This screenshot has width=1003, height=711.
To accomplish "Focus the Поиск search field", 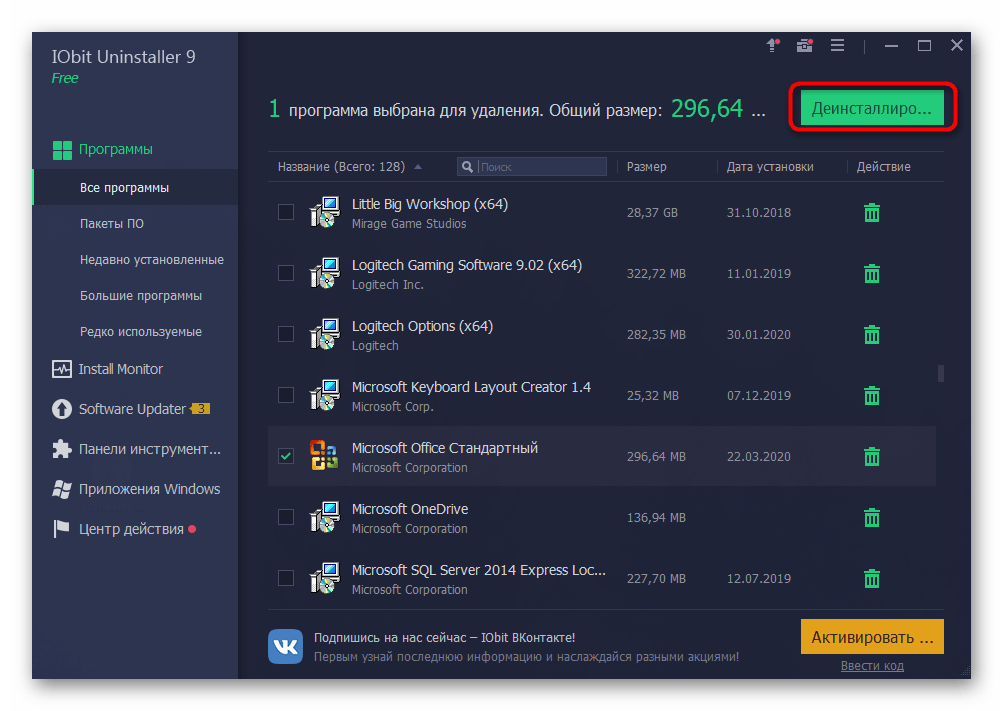I will (x=540, y=167).
